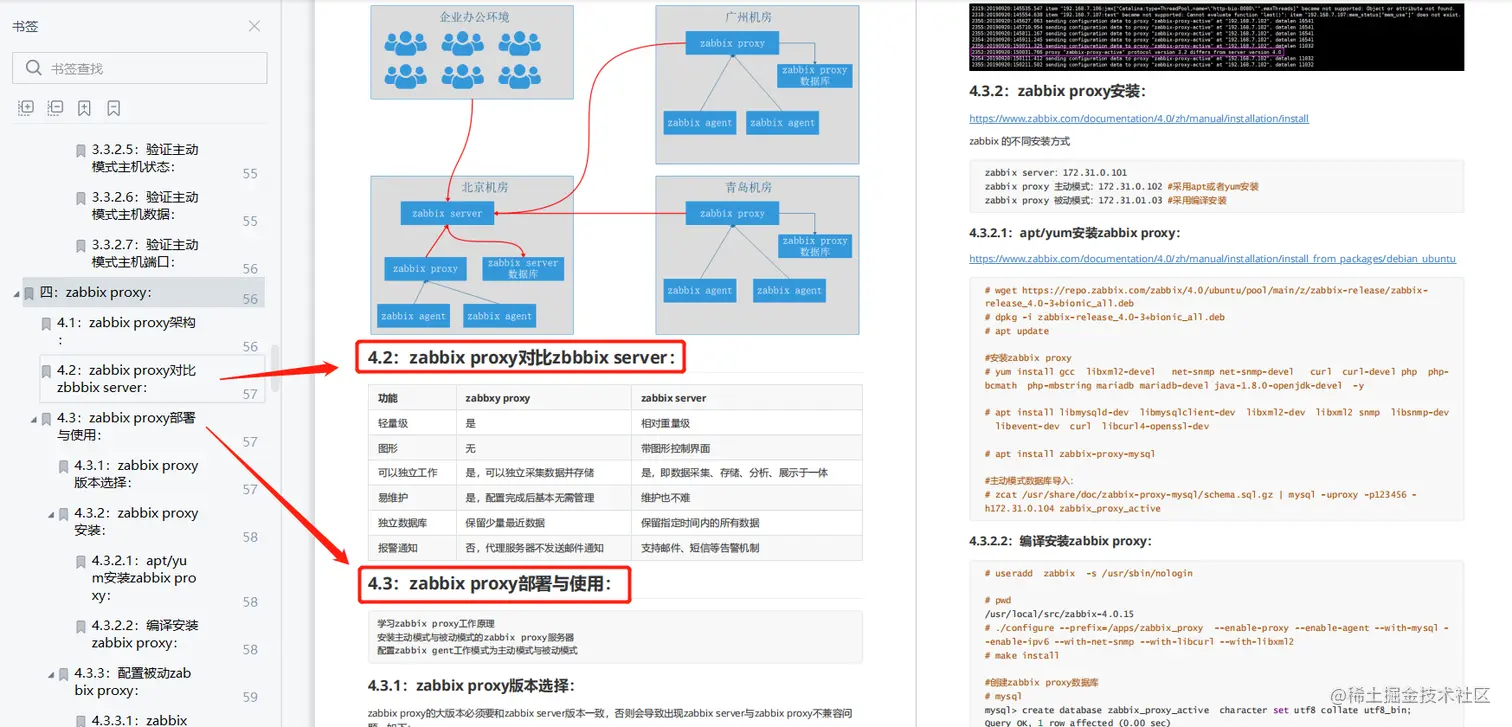Expand all bookmarks with the plus icon
Screen dimensions: 1512x727
[x=26, y=108]
